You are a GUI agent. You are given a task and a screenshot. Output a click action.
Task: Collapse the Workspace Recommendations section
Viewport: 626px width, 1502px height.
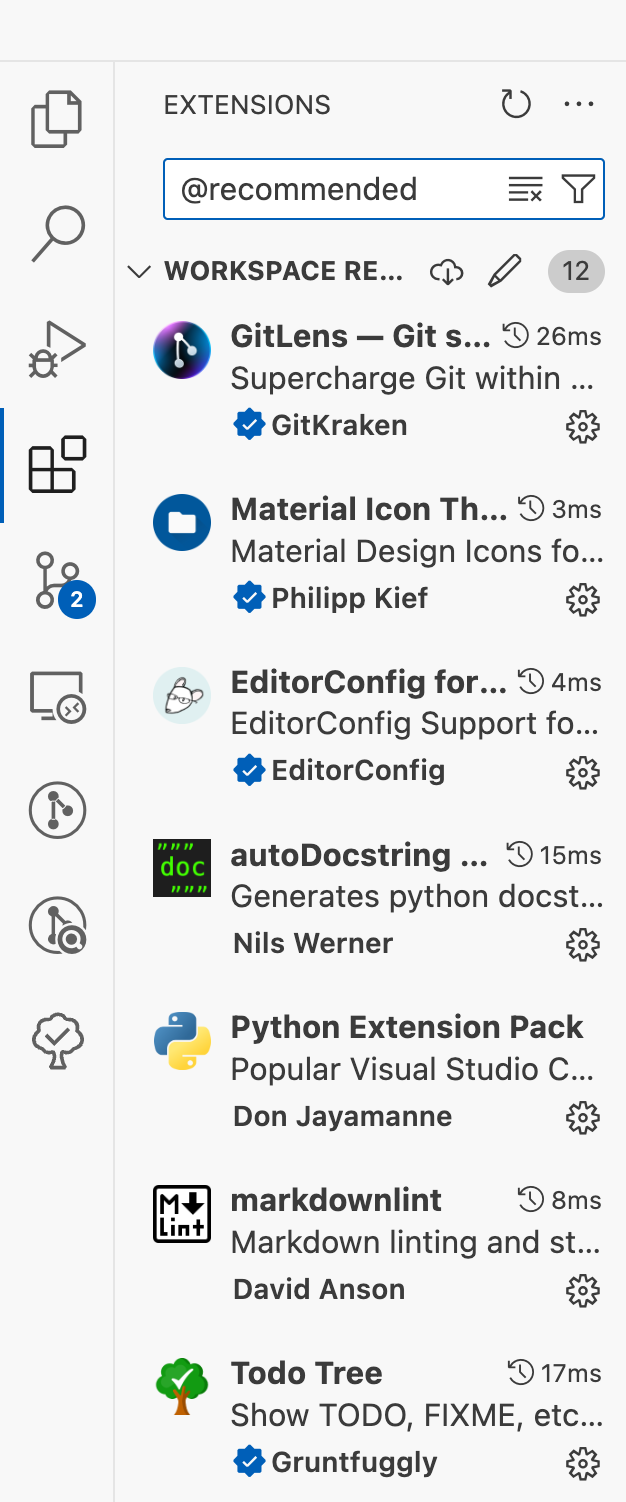[x=139, y=271]
